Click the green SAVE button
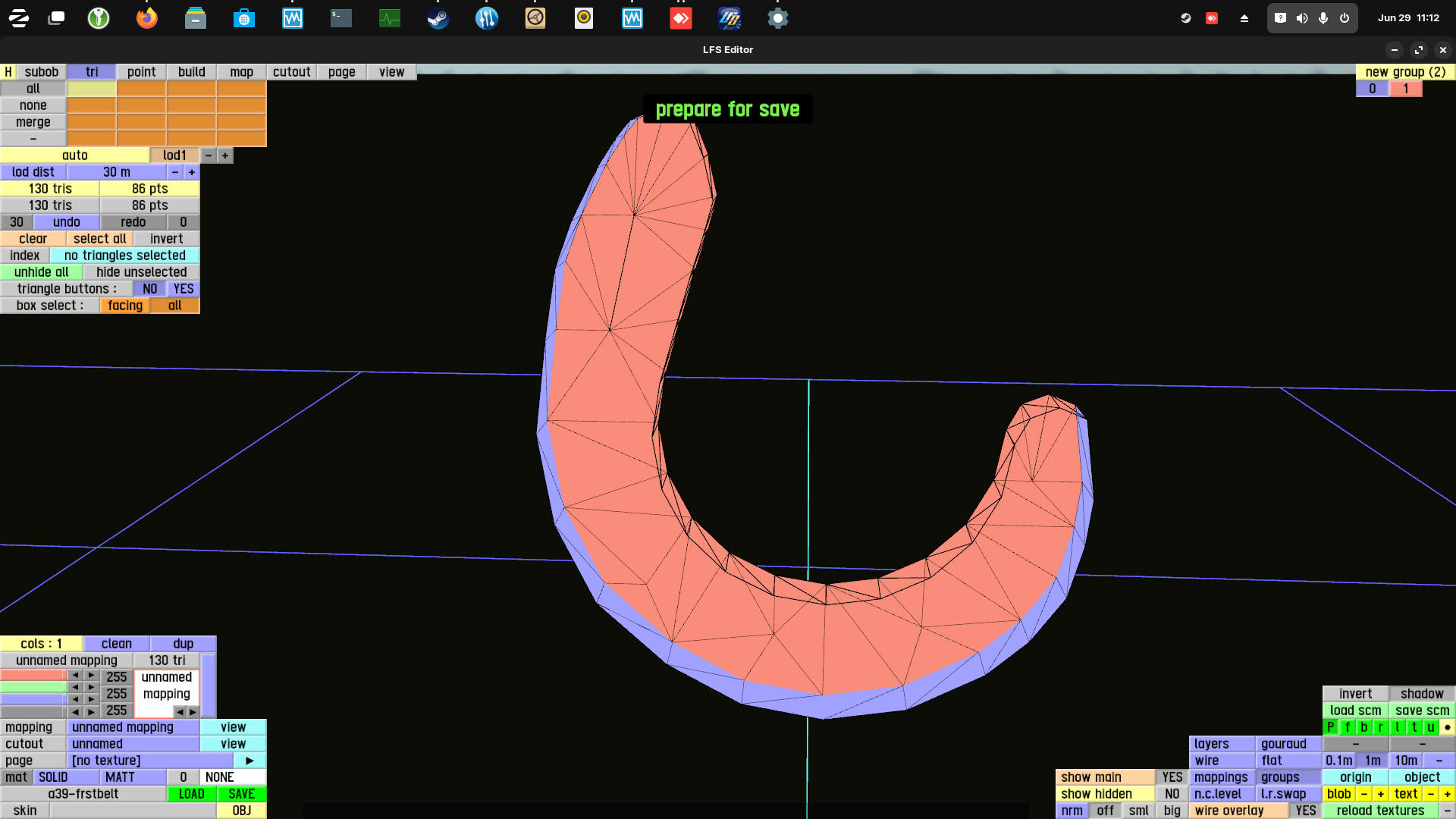Viewport: 1456px width, 819px height. [241, 794]
